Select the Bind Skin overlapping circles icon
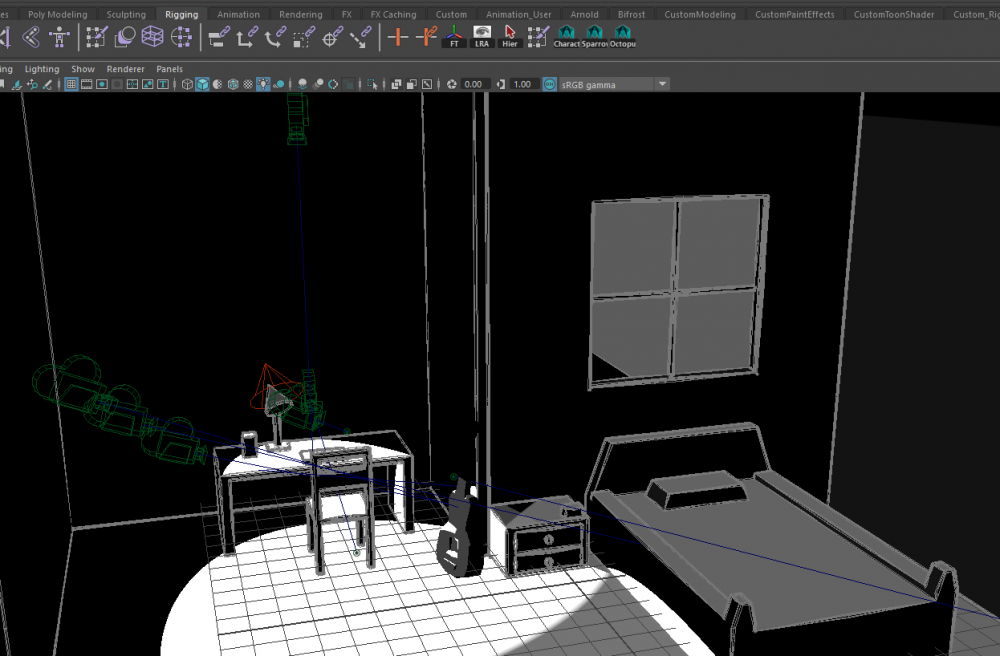 [x=124, y=37]
